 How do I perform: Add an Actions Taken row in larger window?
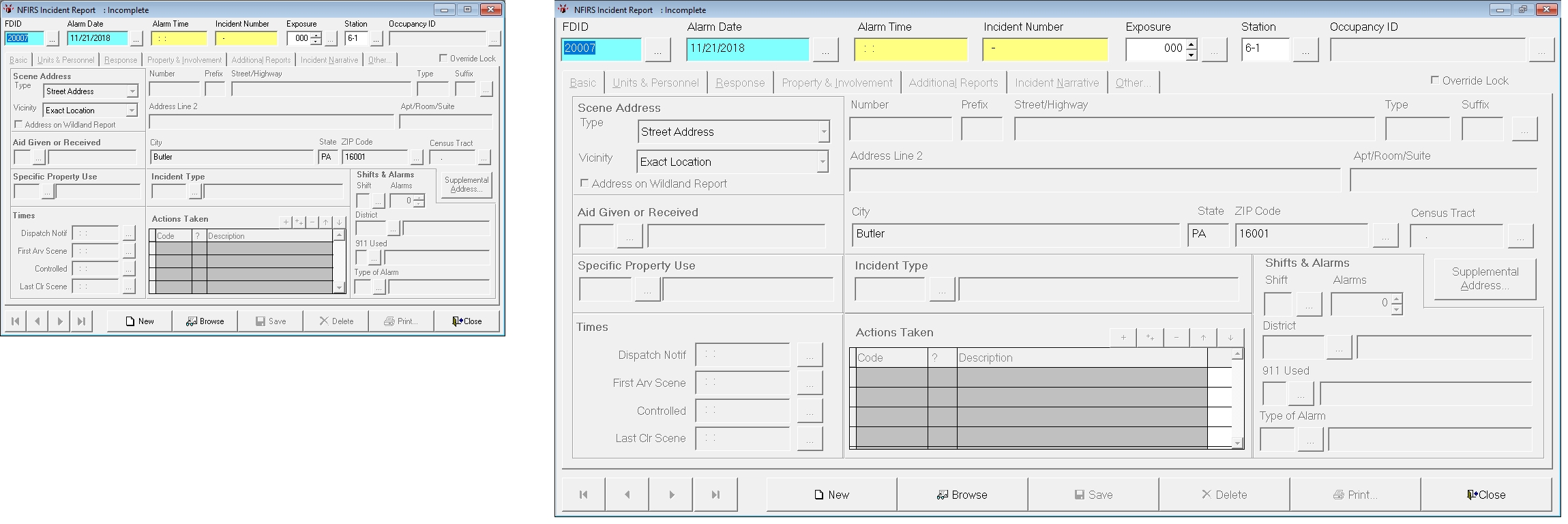pyautogui.click(x=1123, y=337)
